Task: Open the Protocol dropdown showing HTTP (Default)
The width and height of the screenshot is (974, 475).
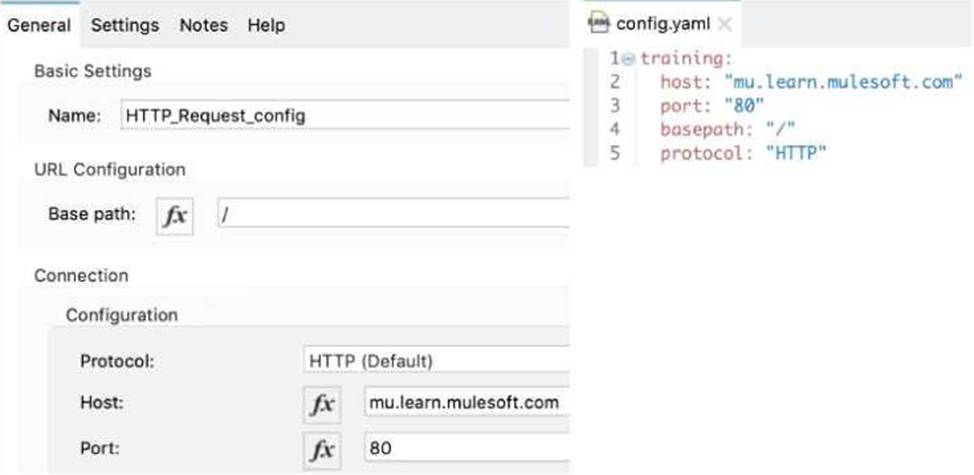Action: (435, 360)
